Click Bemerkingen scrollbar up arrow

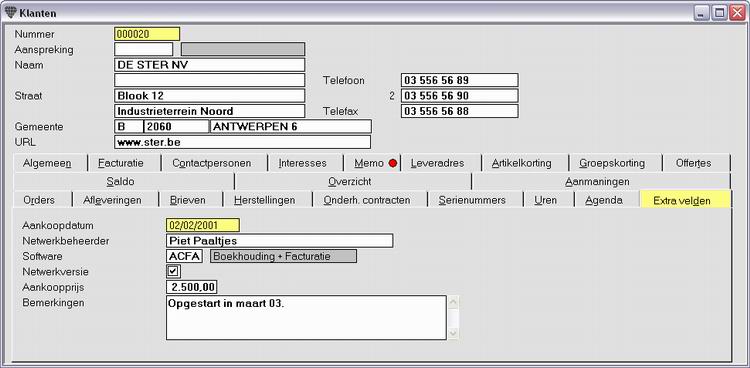(453, 302)
